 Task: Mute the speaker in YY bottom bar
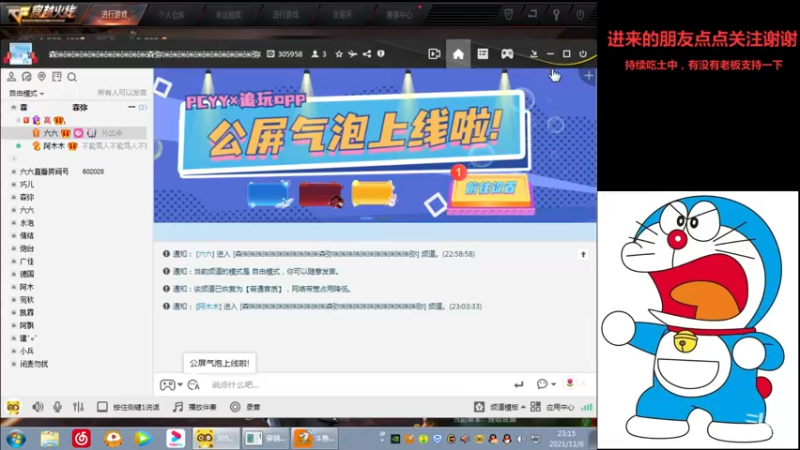(x=38, y=407)
